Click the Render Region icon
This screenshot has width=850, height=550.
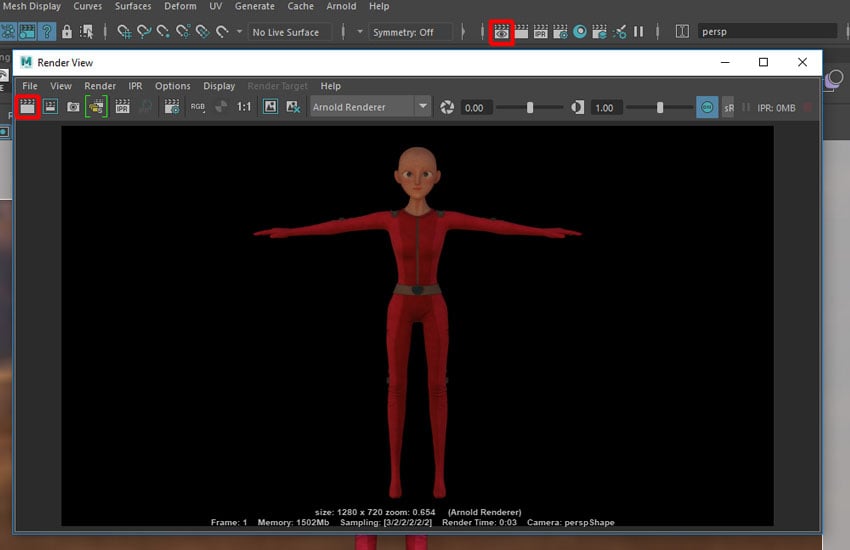click(x=49, y=106)
